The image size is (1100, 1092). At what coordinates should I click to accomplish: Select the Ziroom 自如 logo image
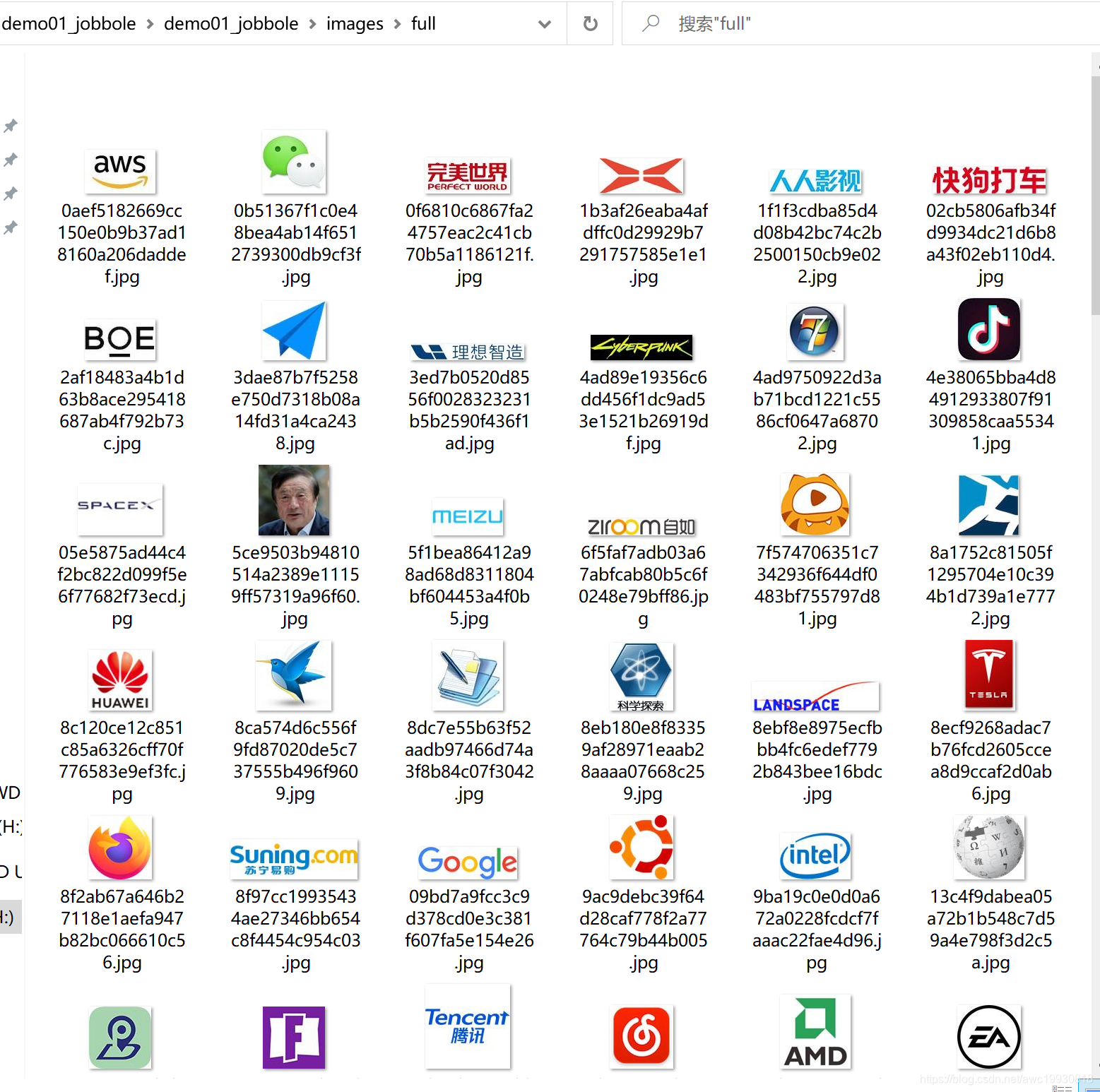641,526
